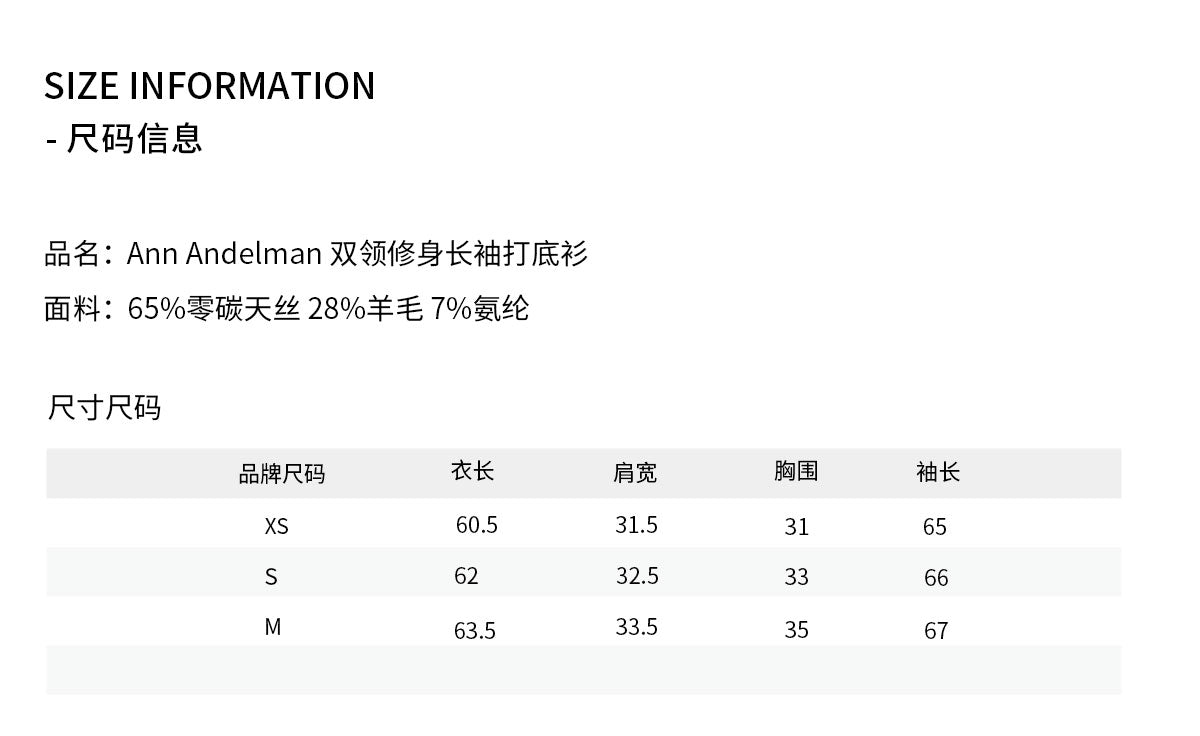Click the 63.5 garment length cell

pos(475,631)
